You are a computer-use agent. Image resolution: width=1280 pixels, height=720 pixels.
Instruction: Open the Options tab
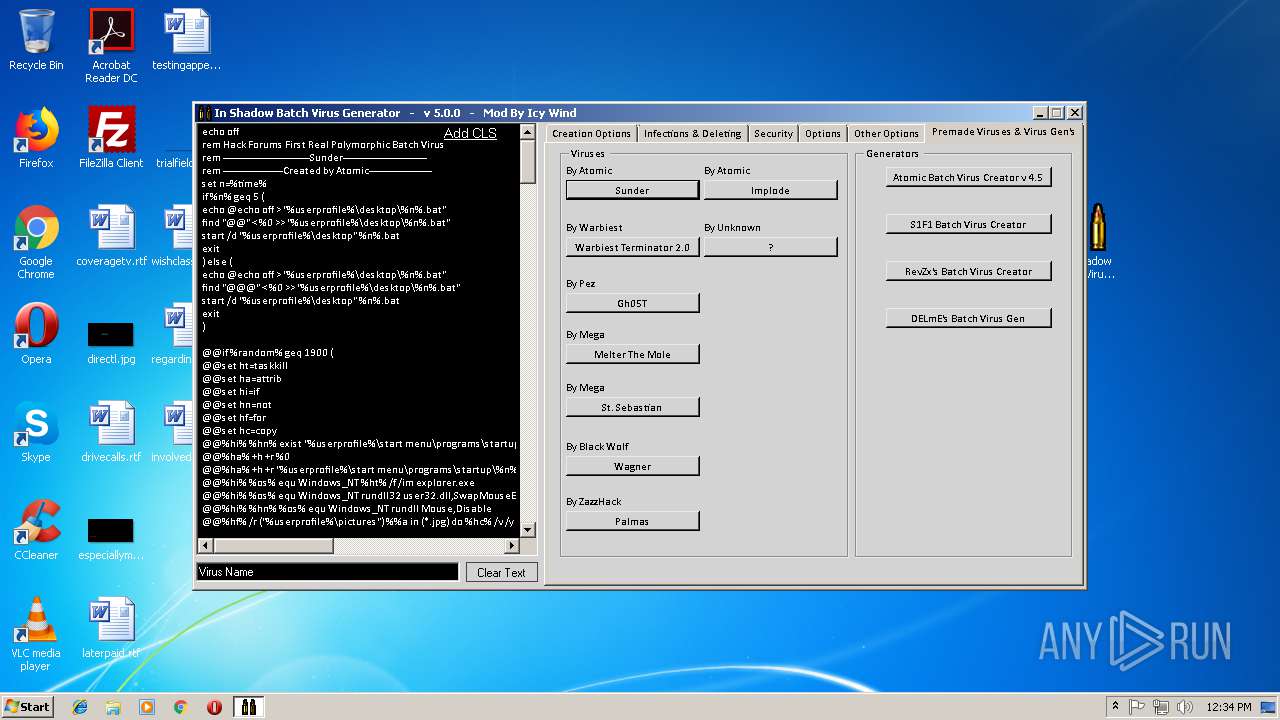click(x=823, y=133)
